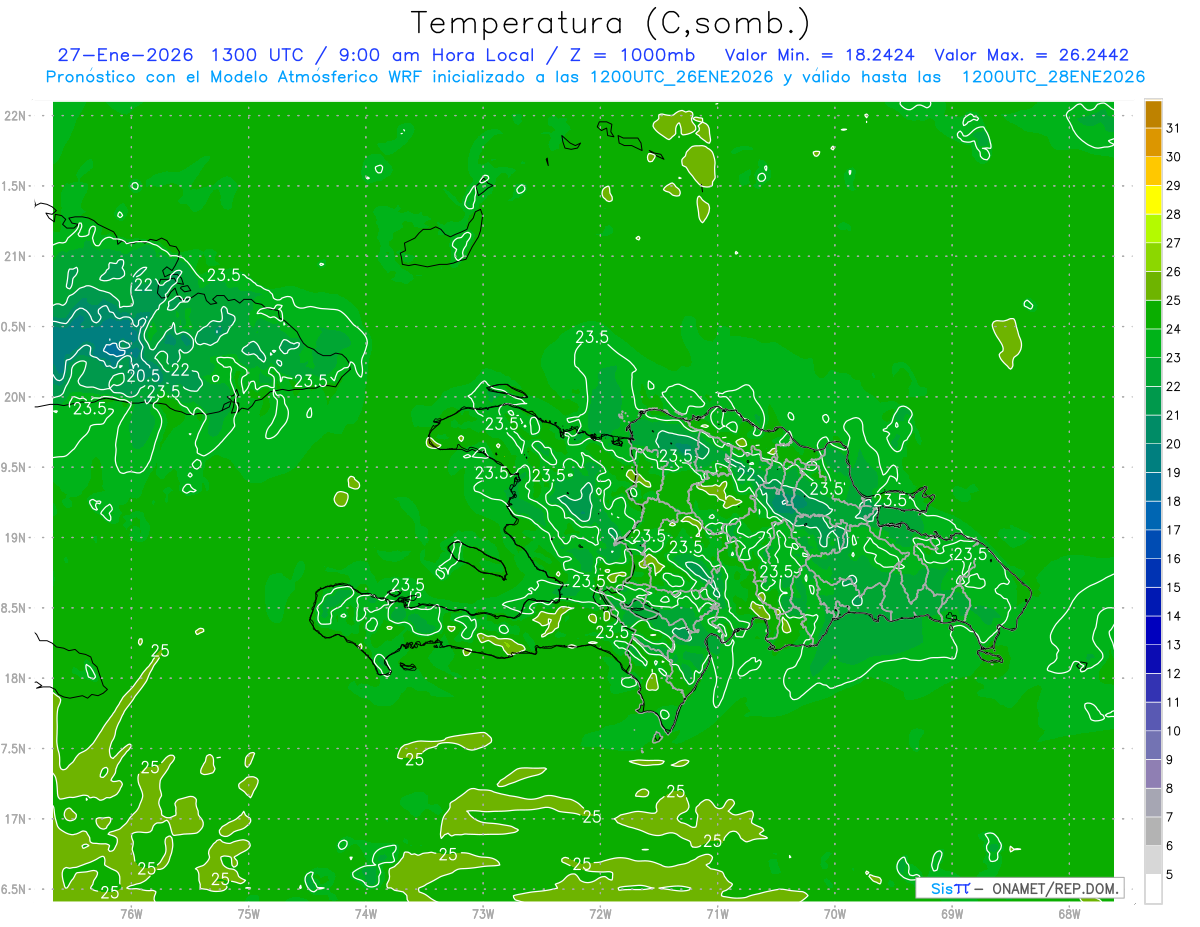Viewport: 1200px width, 927px height.
Task: Click the "76W" longitude axis label
Action: 131,914
